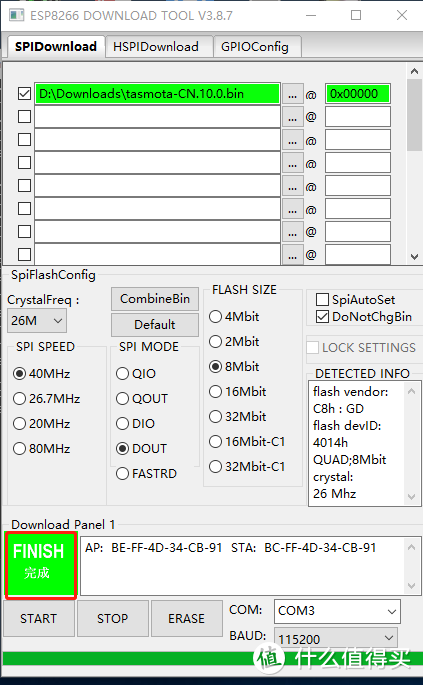Uncheck the DoNotChgBin checkbox
The width and height of the screenshot is (423, 685).
click(364, 317)
